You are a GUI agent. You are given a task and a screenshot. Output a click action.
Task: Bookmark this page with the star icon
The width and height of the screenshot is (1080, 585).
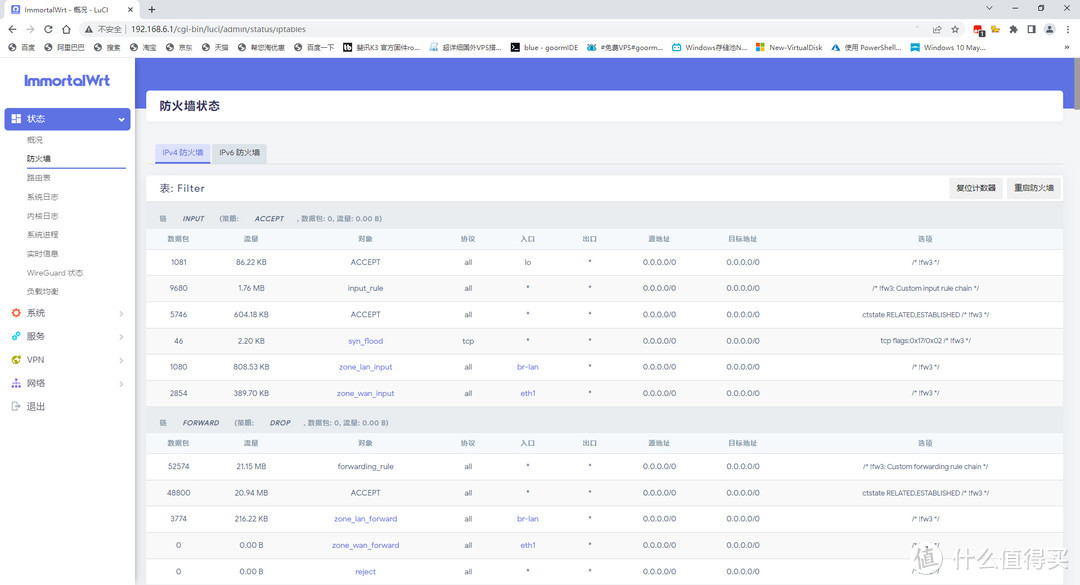pyautogui.click(x=955, y=29)
